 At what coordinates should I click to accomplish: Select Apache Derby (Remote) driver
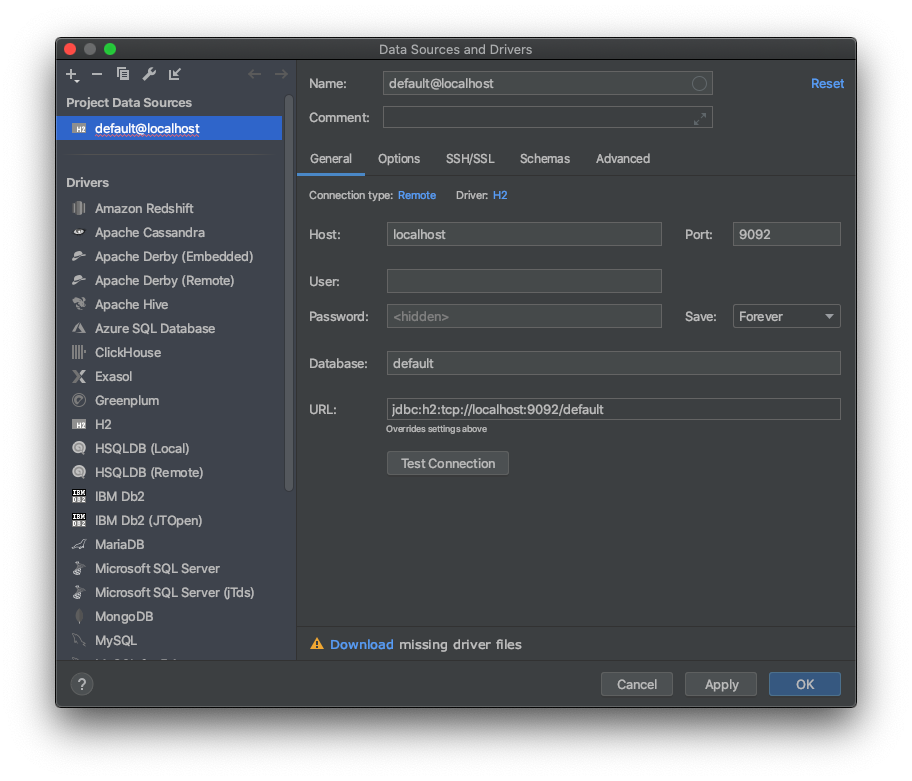click(170, 280)
